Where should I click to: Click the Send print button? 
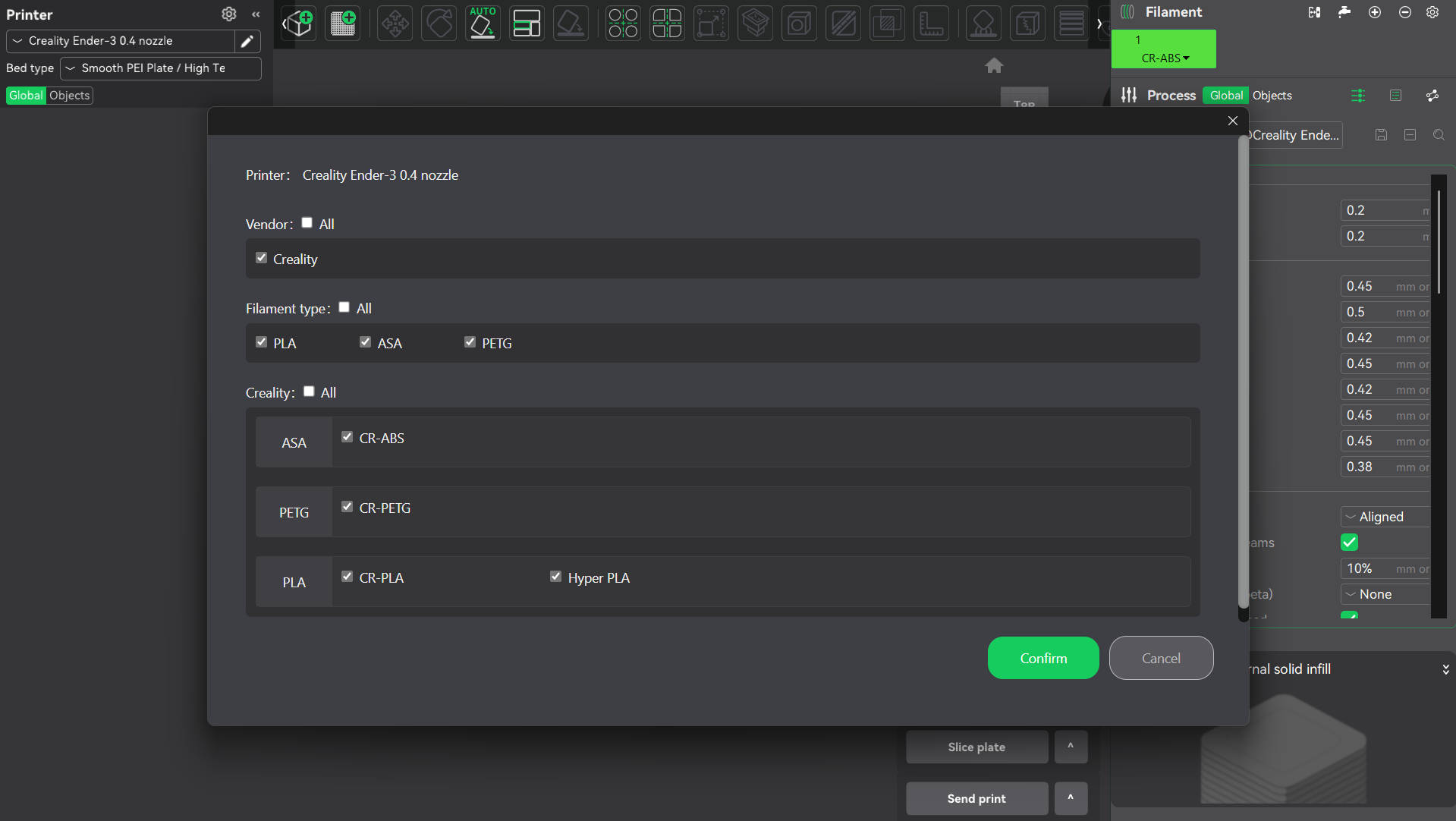[x=976, y=798]
